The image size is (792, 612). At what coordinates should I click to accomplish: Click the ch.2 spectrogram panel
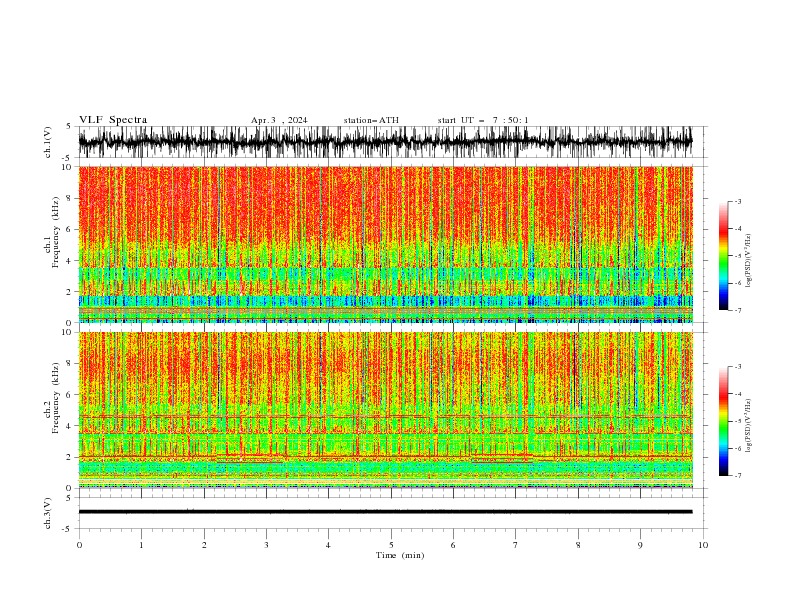385,410
